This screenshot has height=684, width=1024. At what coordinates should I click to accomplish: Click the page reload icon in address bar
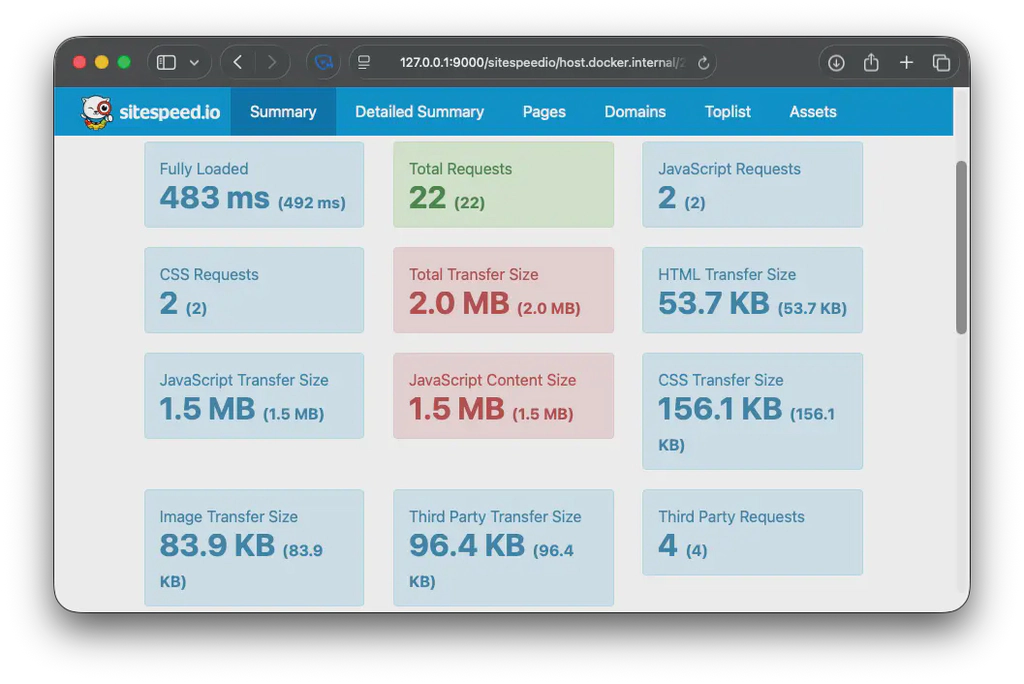click(703, 61)
